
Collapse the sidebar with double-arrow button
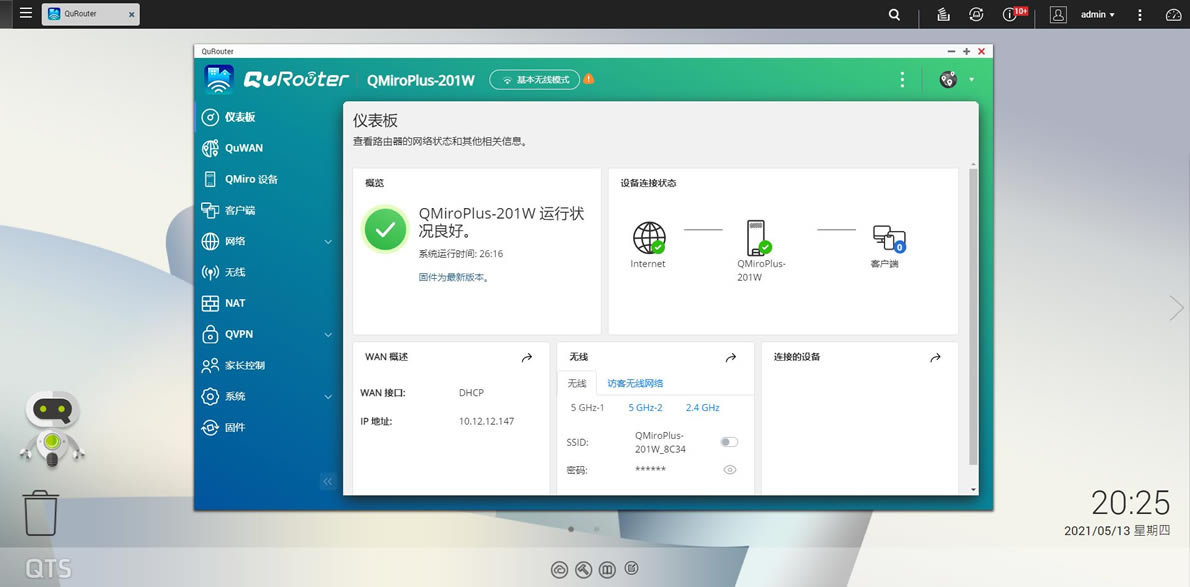click(x=328, y=481)
